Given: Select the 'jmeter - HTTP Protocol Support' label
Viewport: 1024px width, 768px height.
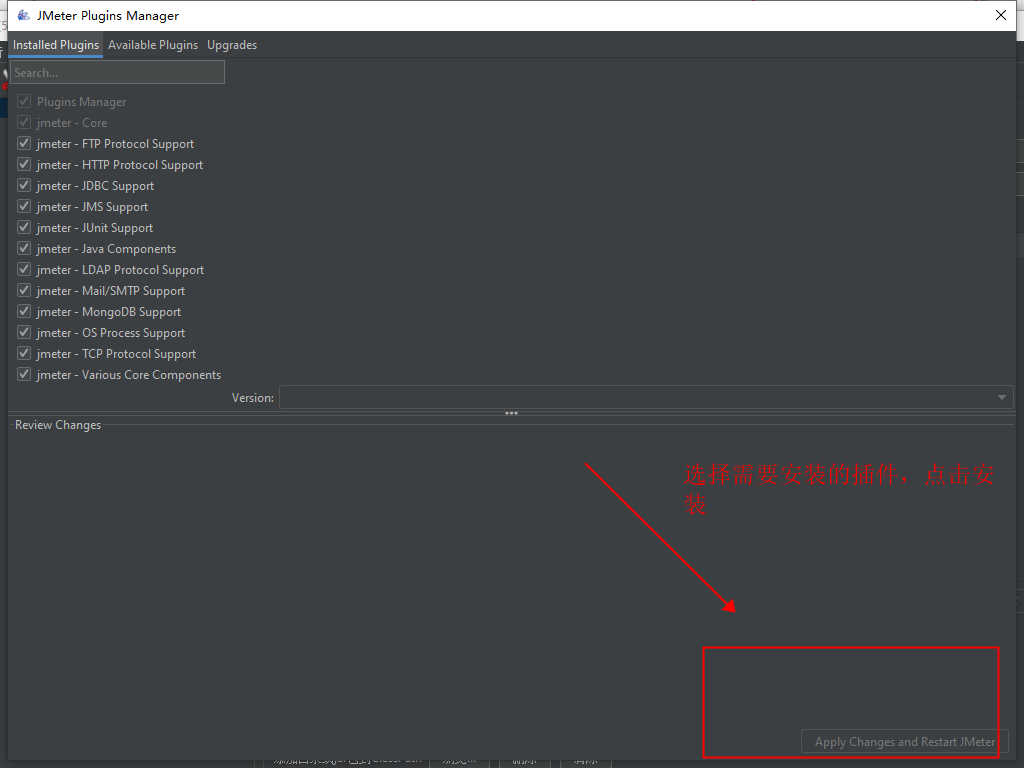Looking at the screenshot, I should (x=120, y=165).
